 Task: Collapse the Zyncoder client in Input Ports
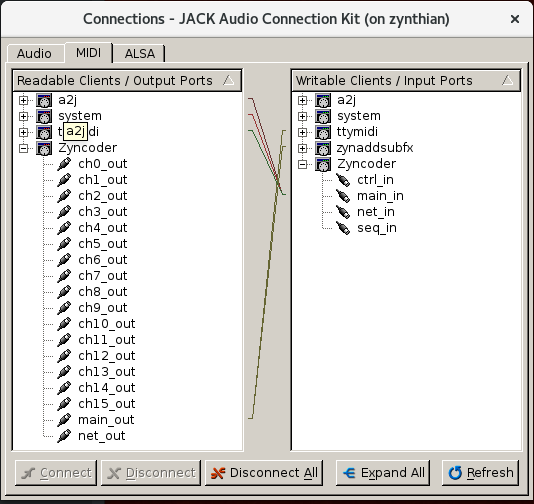302,164
